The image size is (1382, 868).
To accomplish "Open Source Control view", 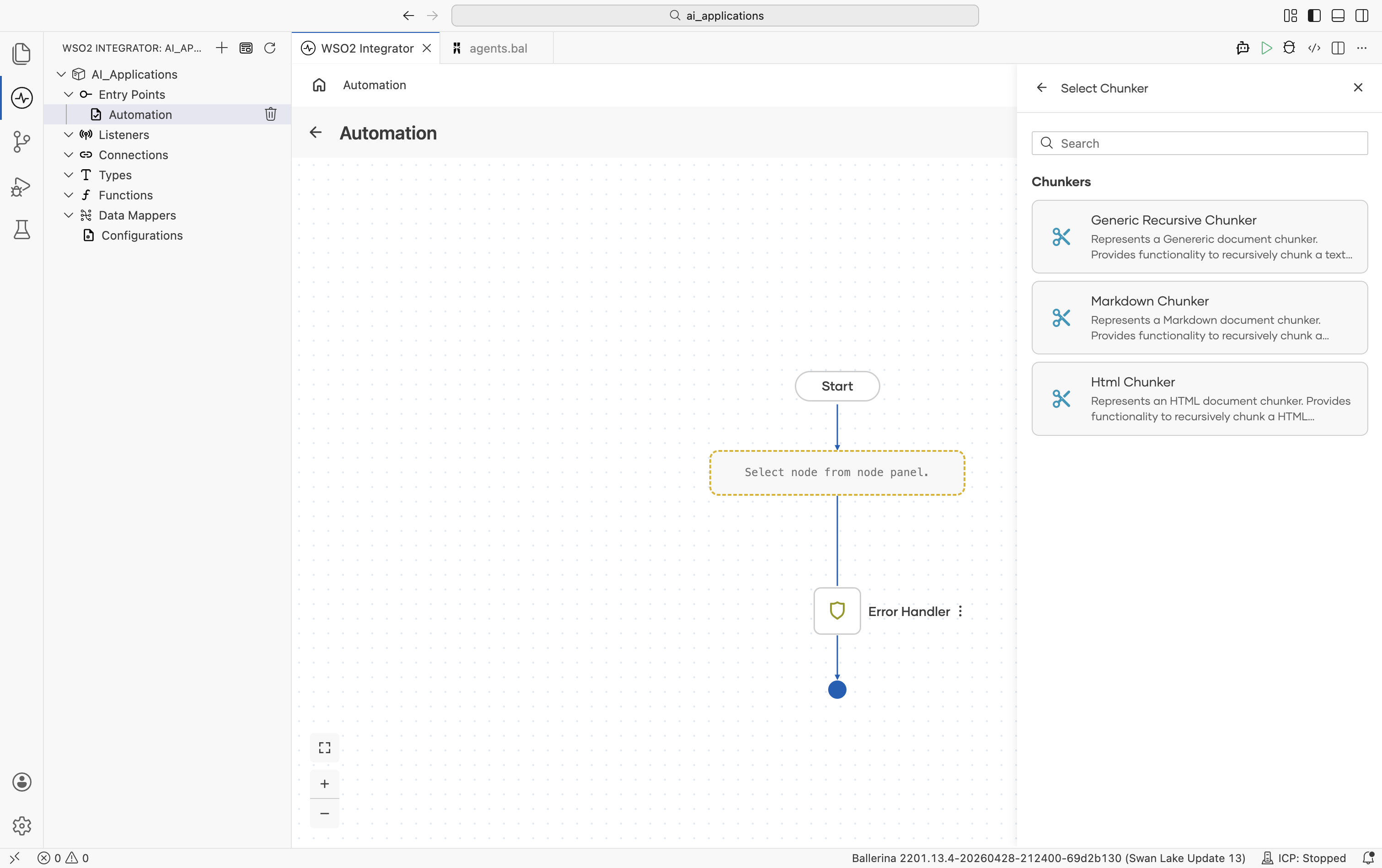I will [22, 142].
